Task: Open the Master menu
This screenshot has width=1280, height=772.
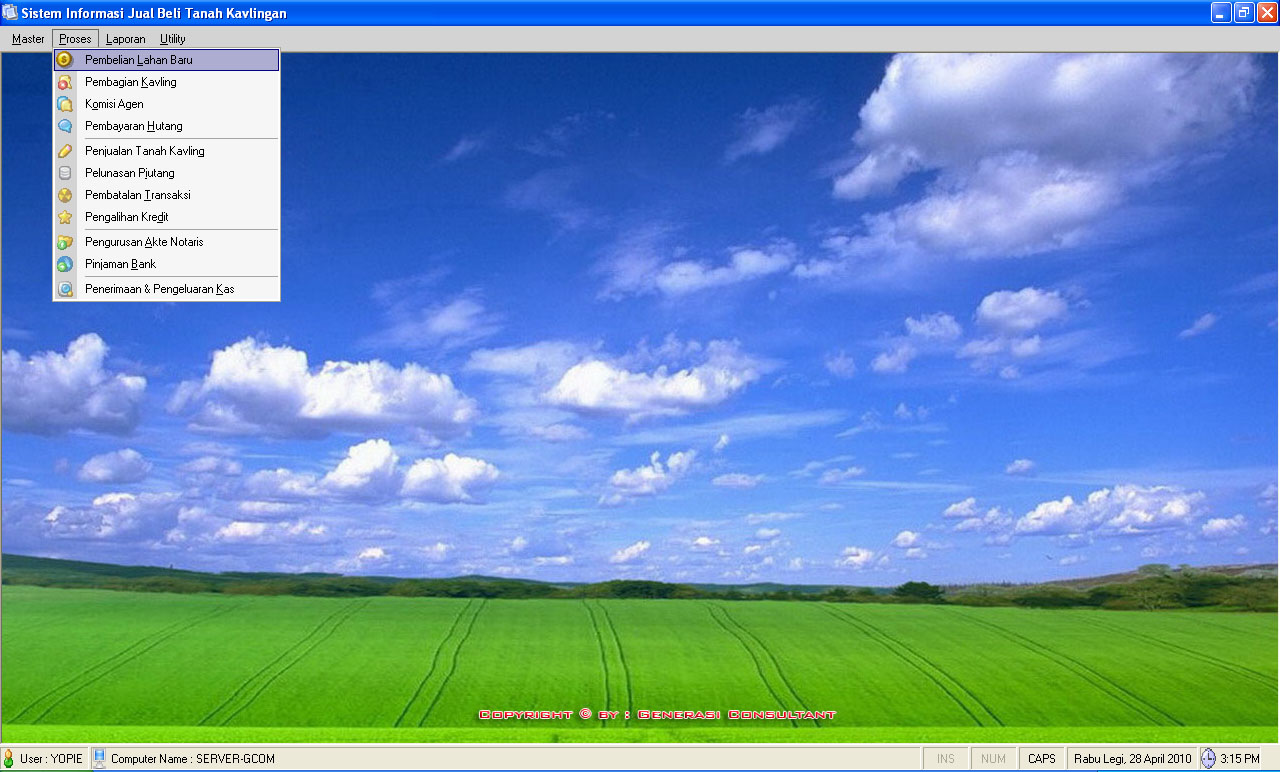Action: [28, 39]
